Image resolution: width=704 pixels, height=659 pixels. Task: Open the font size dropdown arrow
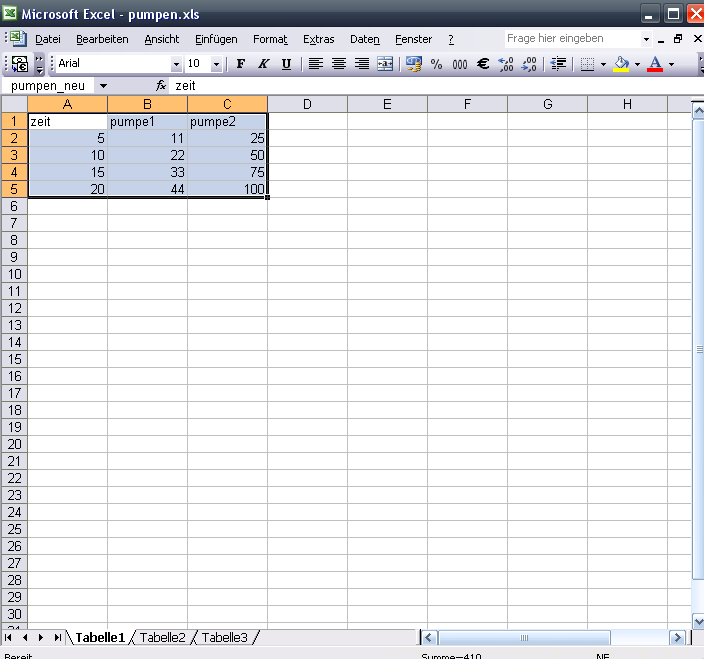click(x=216, y=64)
